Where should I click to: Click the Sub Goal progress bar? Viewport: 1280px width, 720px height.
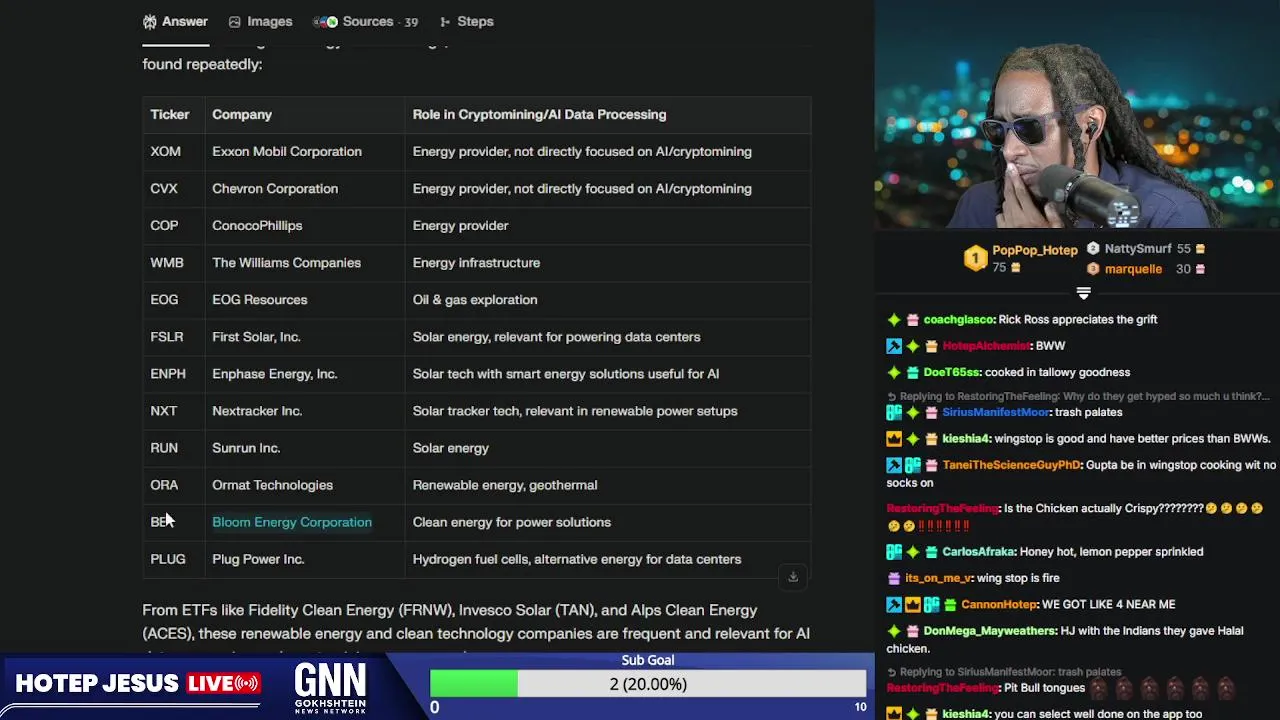pyautogui.click(x=648, y=684)
